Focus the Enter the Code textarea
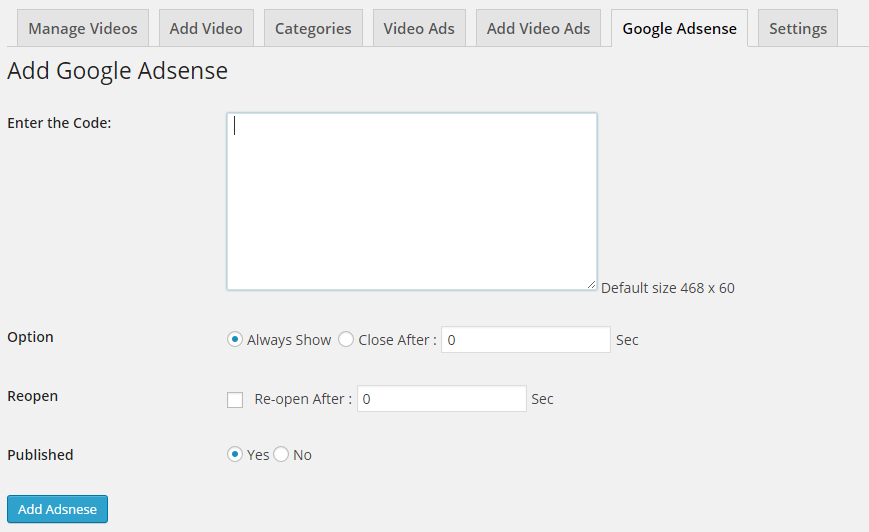The height and width of the screenshot is (532, 869). pos(412,201)
